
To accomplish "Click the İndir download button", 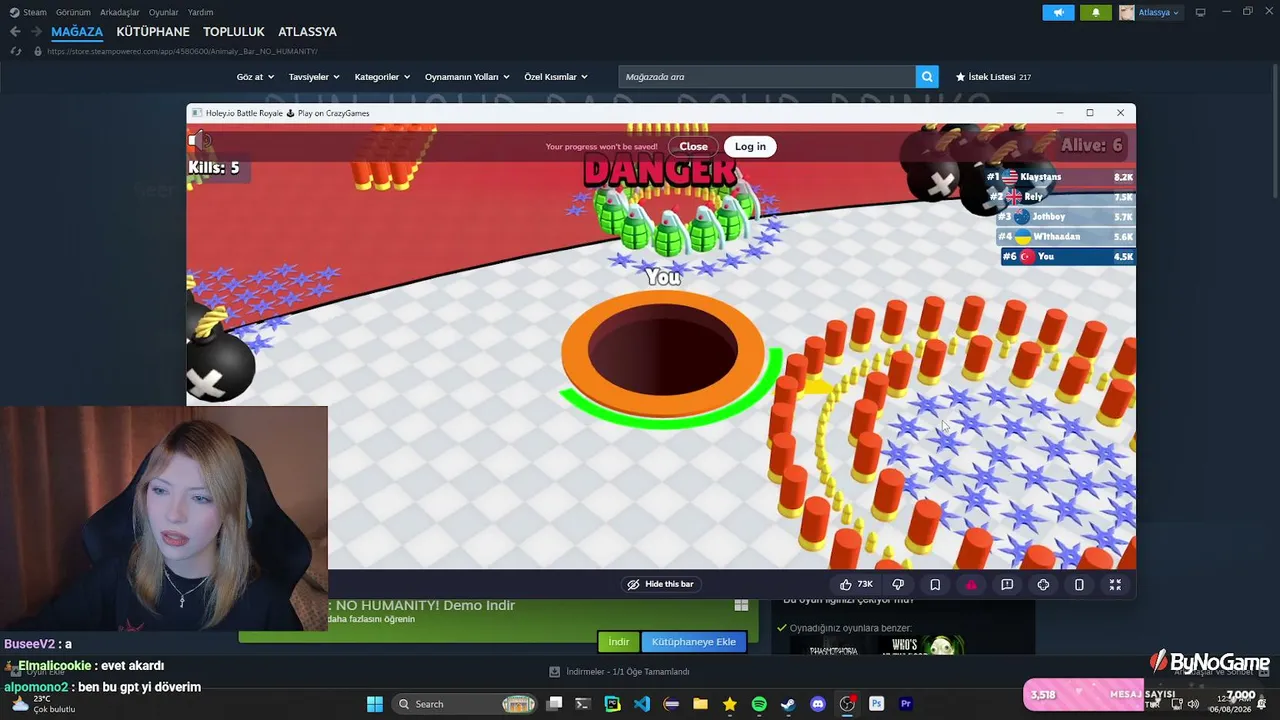I will 619,642.
